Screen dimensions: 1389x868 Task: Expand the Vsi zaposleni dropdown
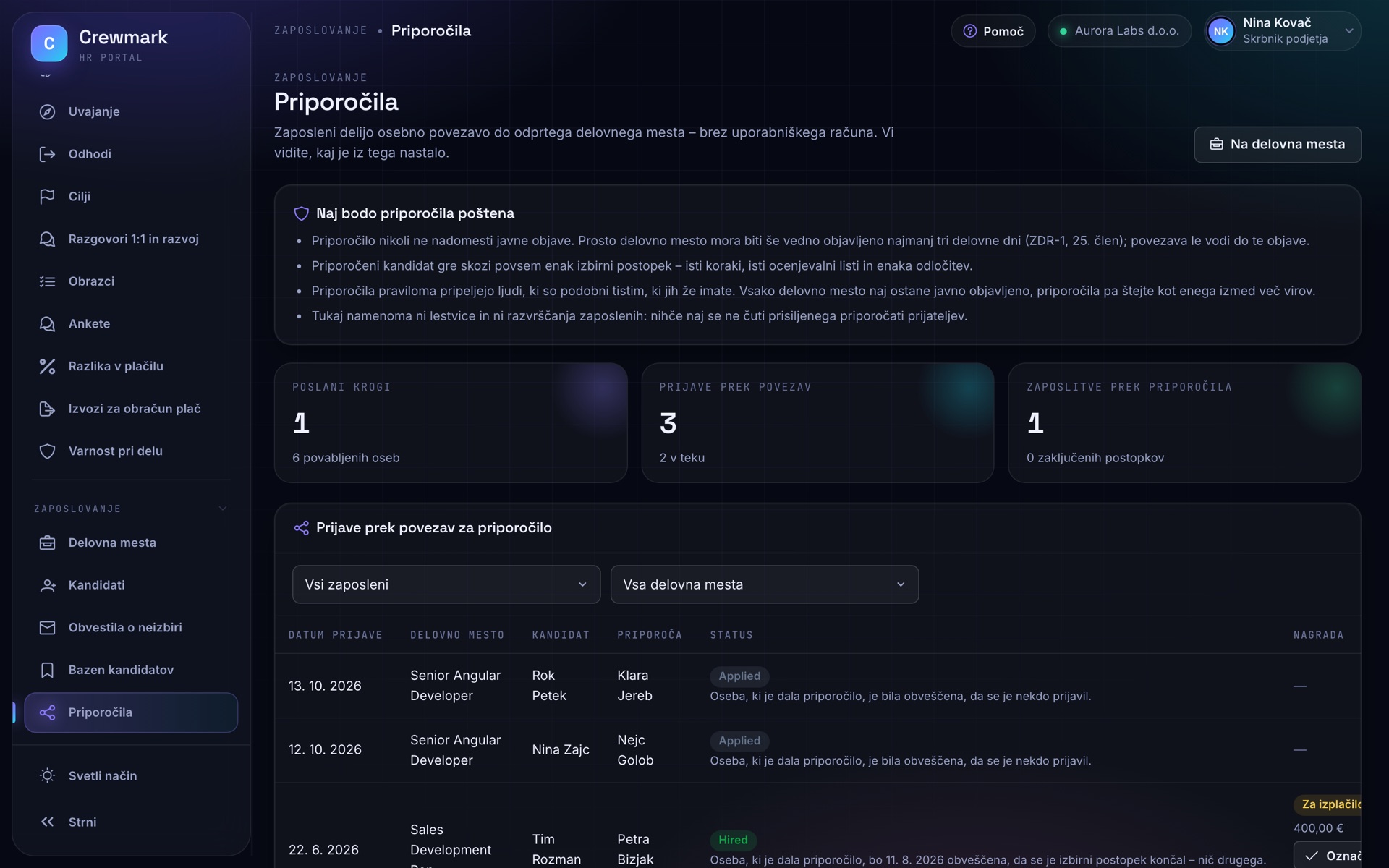pos(446,584)
